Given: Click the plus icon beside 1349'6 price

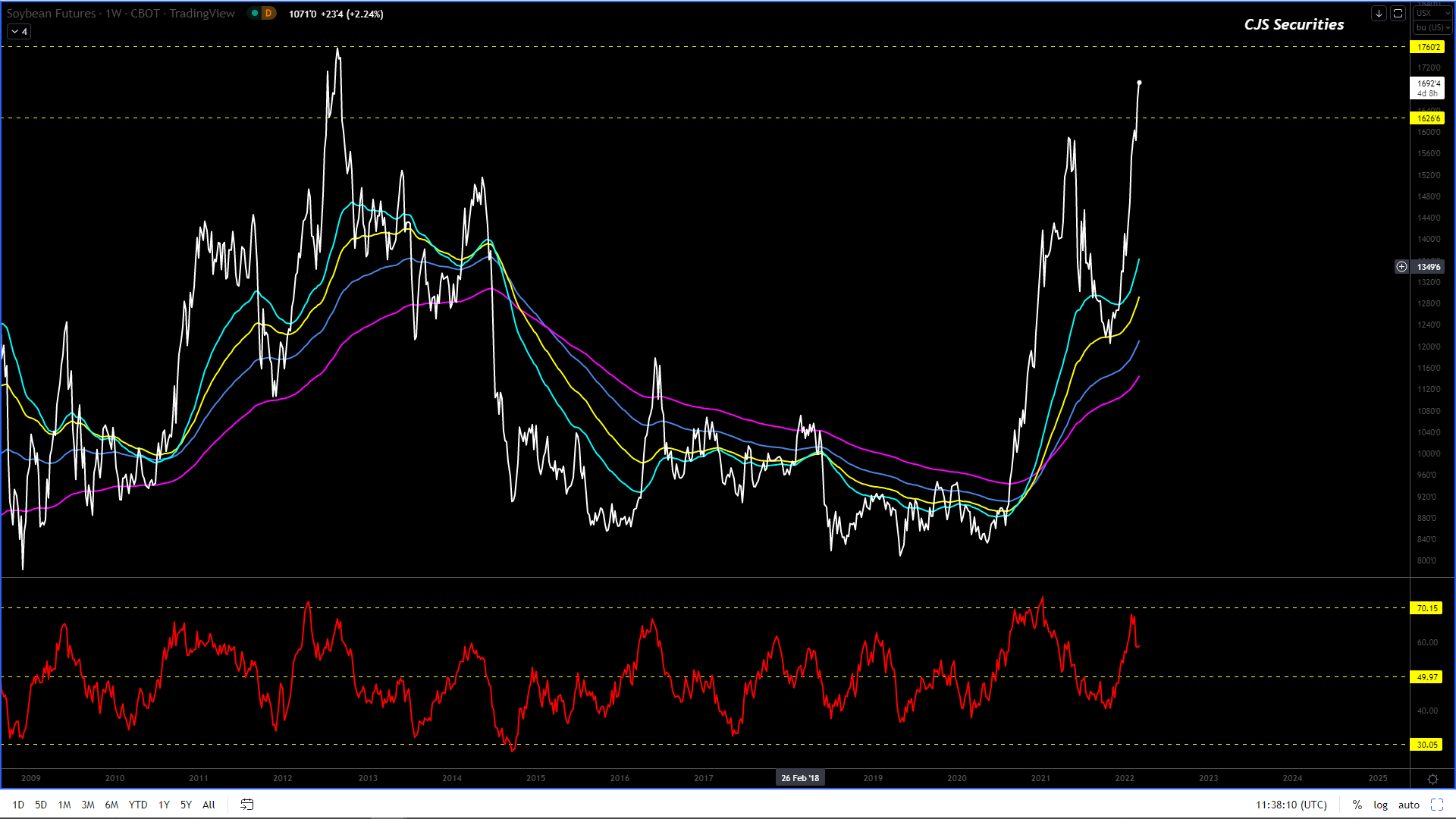Looking at the screenshot, I should click(x=1401, y=266).
